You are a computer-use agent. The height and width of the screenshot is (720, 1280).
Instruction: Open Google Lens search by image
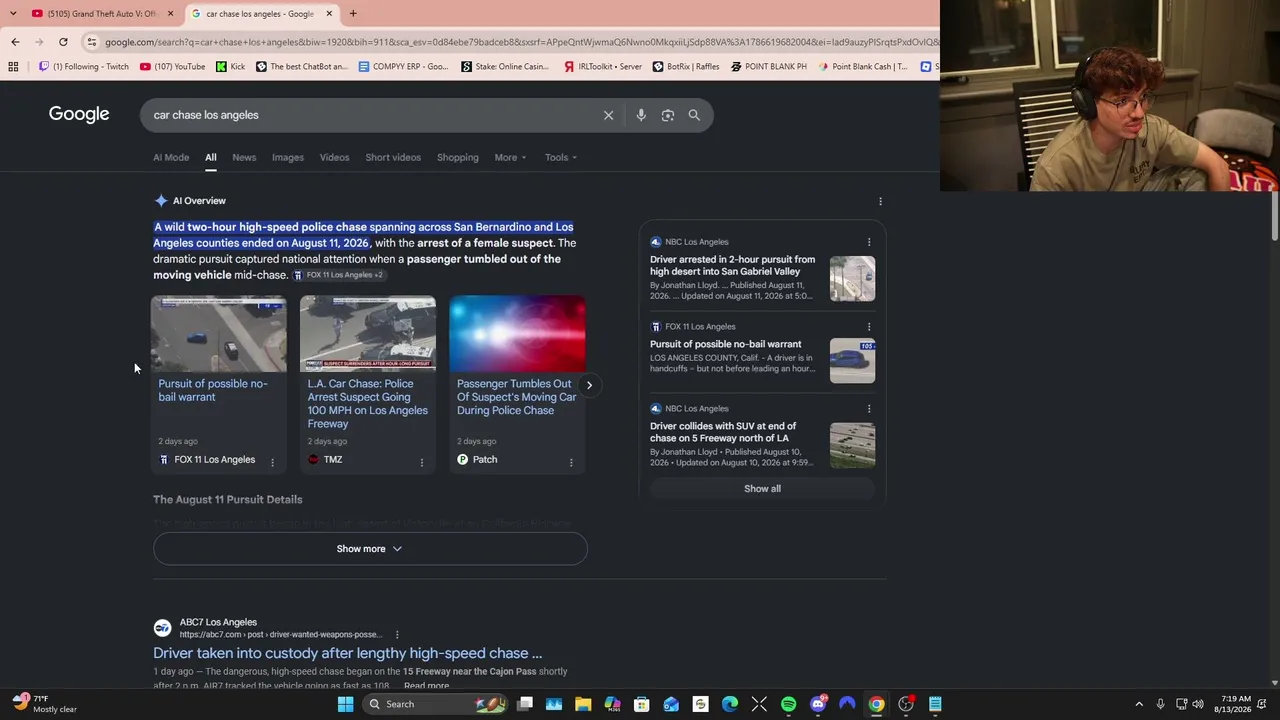click(668, 115)
